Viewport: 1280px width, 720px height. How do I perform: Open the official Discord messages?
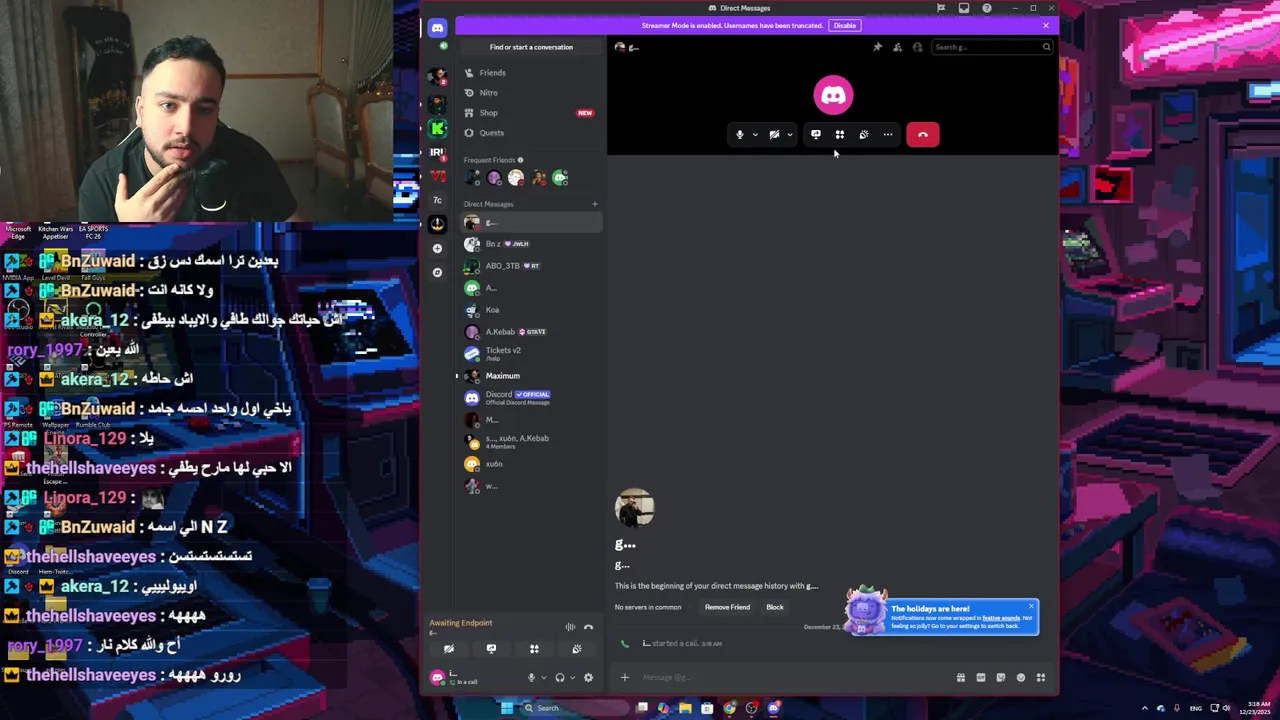[x=531, y=398]
